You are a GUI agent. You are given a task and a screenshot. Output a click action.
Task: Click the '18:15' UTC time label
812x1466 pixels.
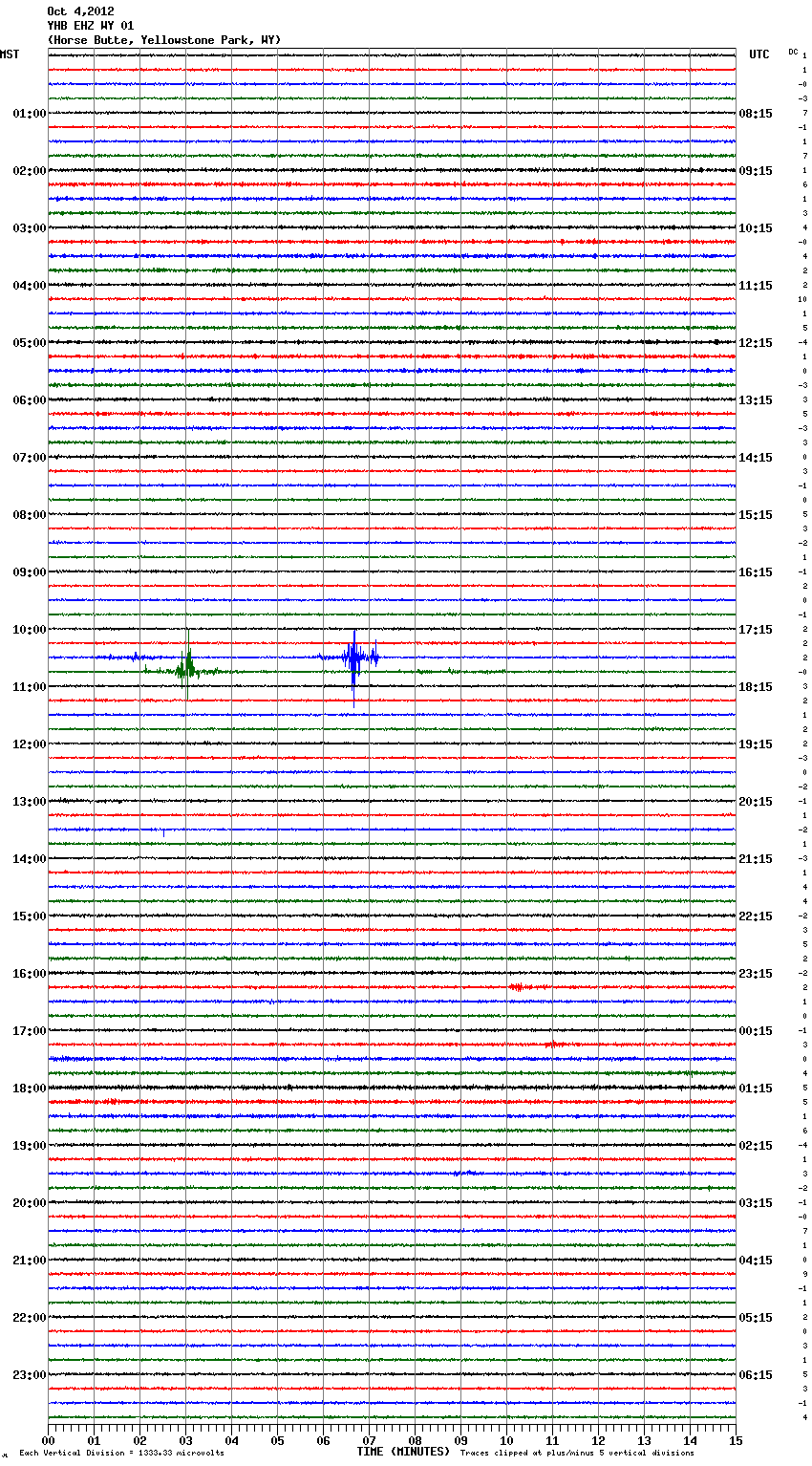(756, 687)
